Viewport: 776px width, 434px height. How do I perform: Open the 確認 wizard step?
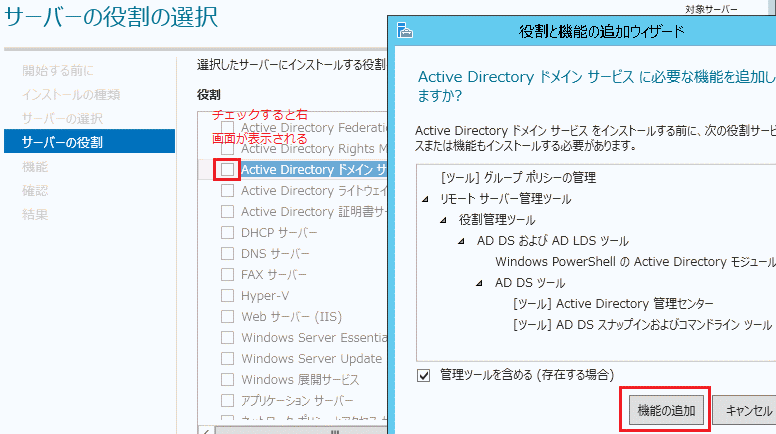tap(35, 191)
